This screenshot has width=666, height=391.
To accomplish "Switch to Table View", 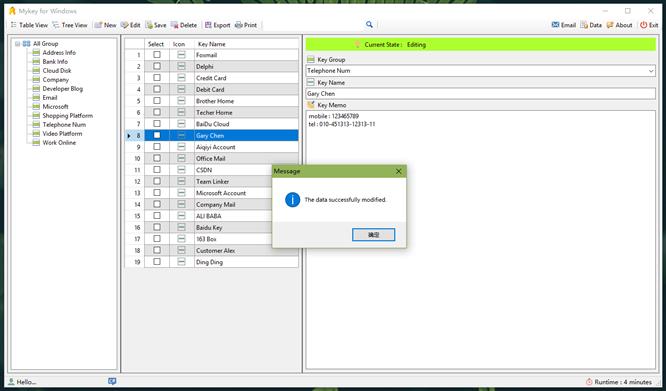I will [29, 25].
